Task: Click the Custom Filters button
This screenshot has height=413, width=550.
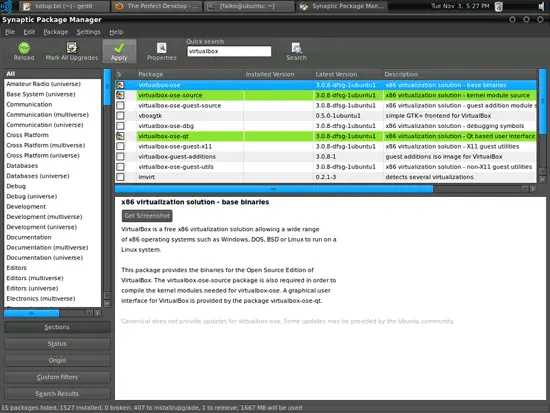Action: [57, 377]
